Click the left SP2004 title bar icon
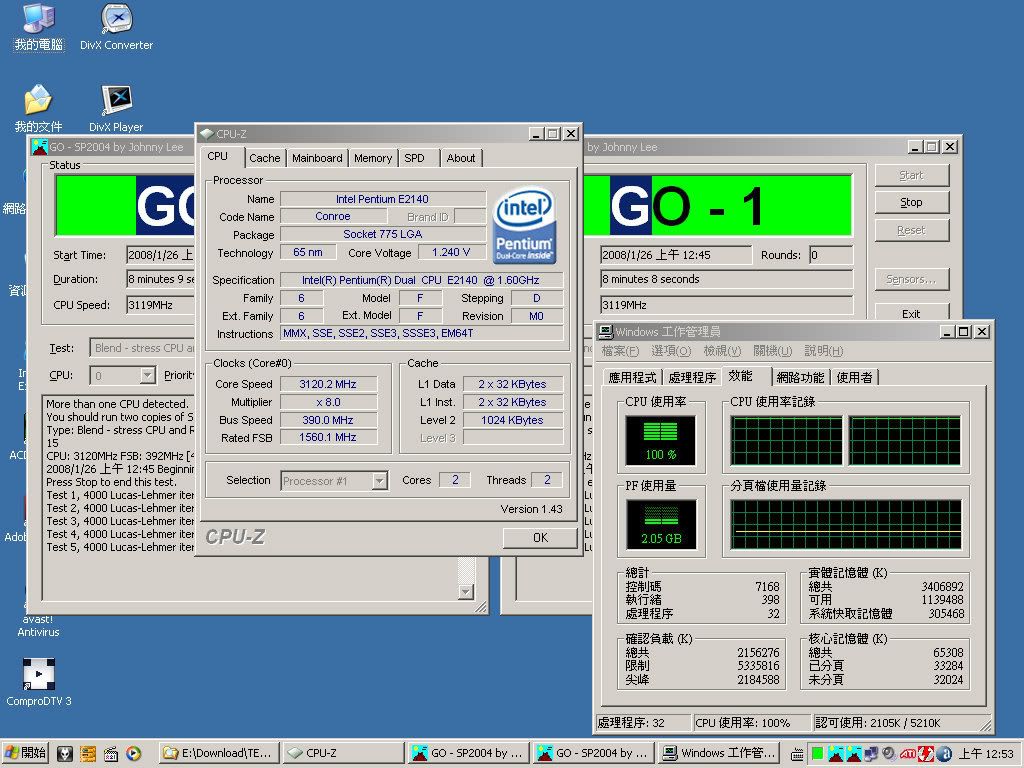The width and height of the screenshot is (1024, 768). pyautogui.click(x=40, y=147)
